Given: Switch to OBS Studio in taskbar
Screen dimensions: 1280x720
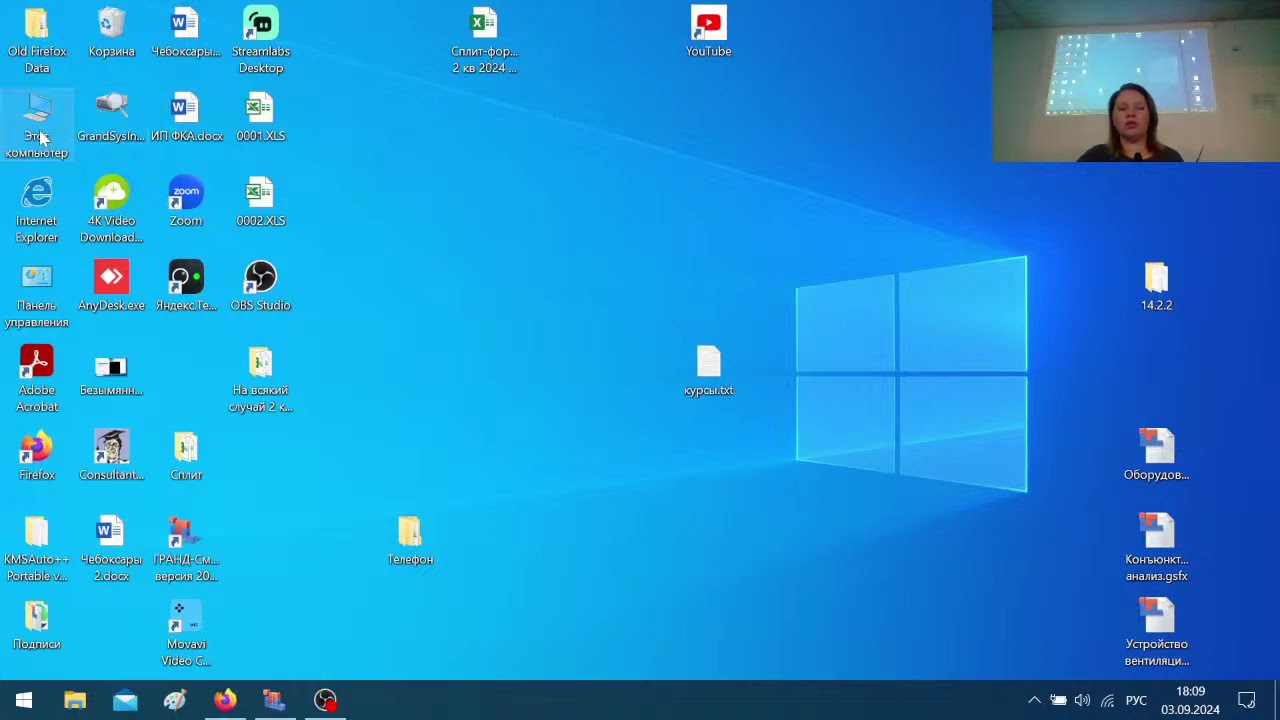Looking at the screenshot, I should (325, 700).
